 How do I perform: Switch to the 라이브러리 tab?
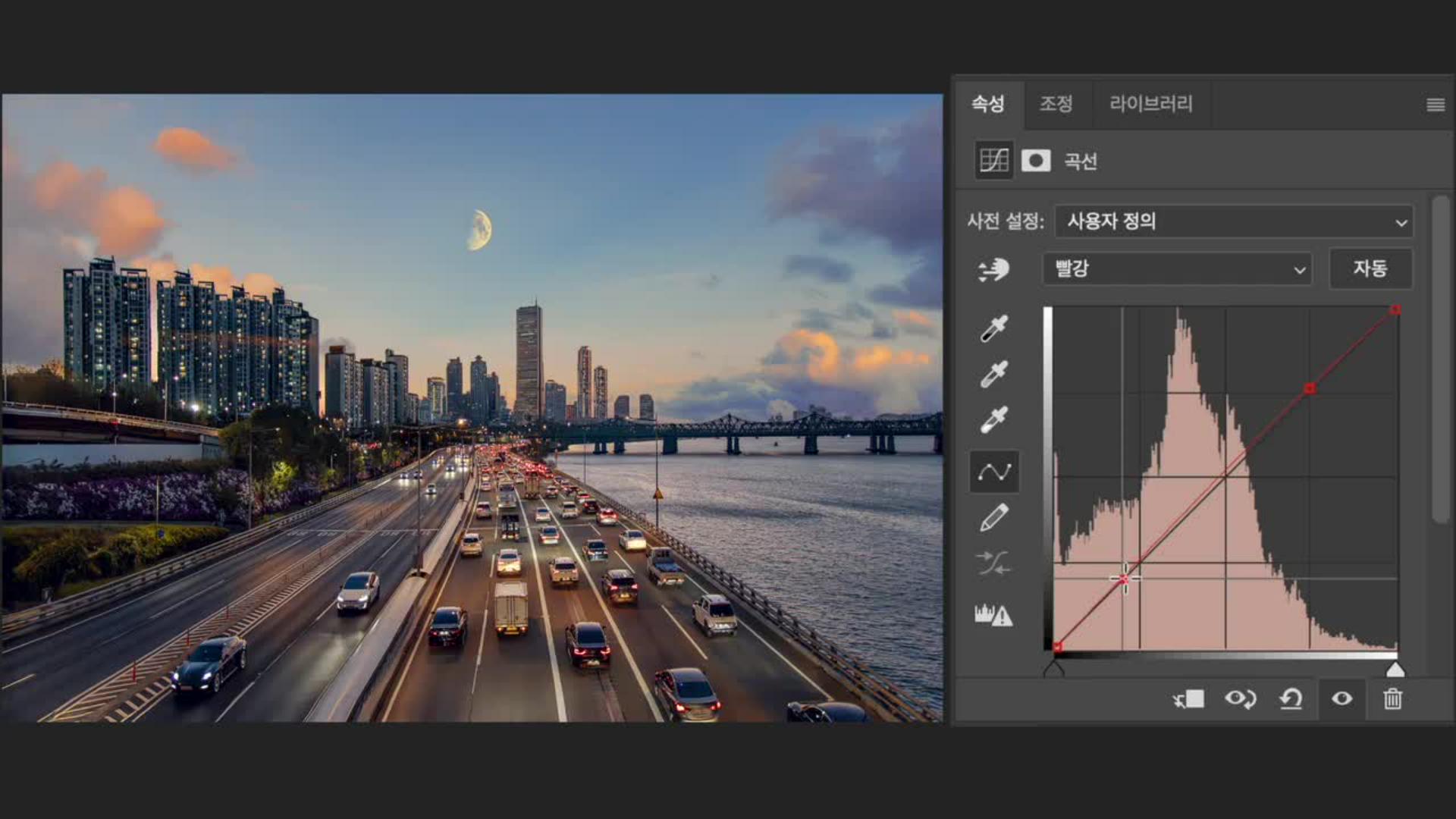tap(1150, 104)
